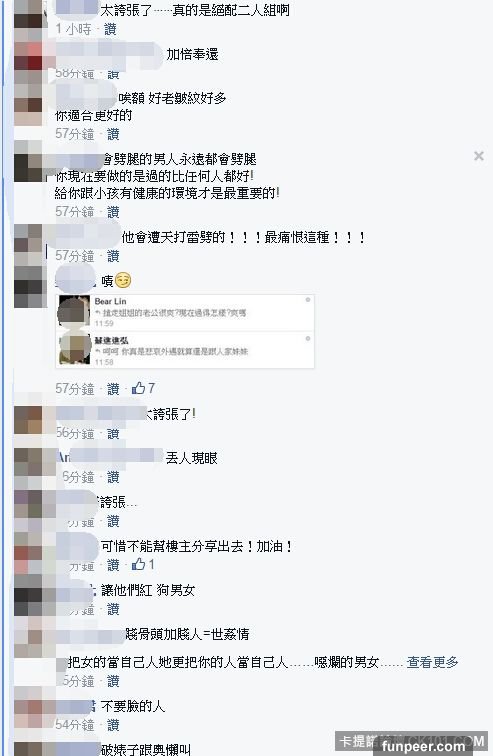The width and height of the screenshot is (493, 756).
Task: Like the comment 你適合更好的
Action: pos(113,134)
